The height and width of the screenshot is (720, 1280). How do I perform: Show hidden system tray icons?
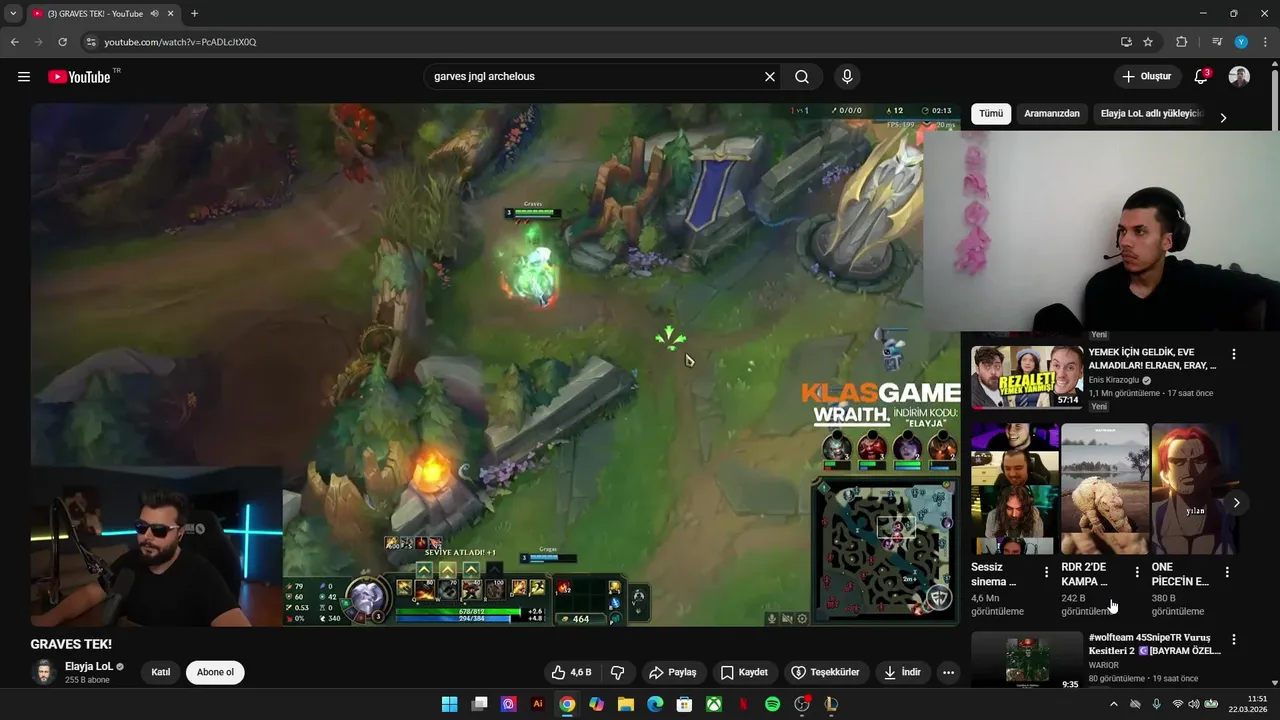[1114, 704]
